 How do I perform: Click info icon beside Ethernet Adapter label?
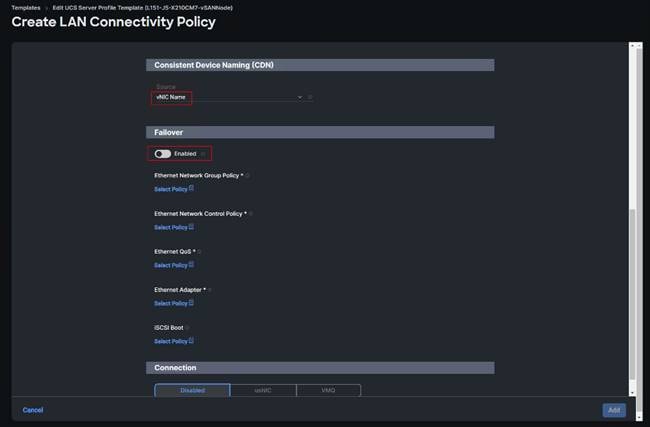(210, 290)
